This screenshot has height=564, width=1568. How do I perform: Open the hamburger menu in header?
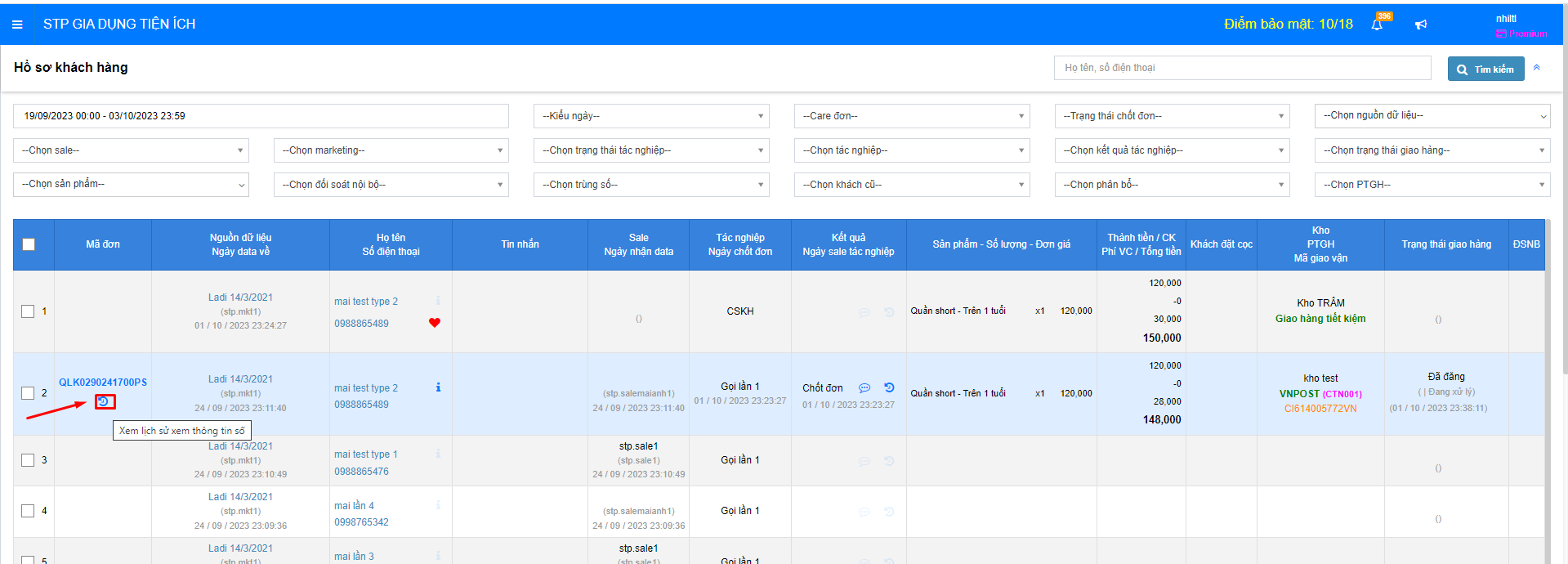17,25
